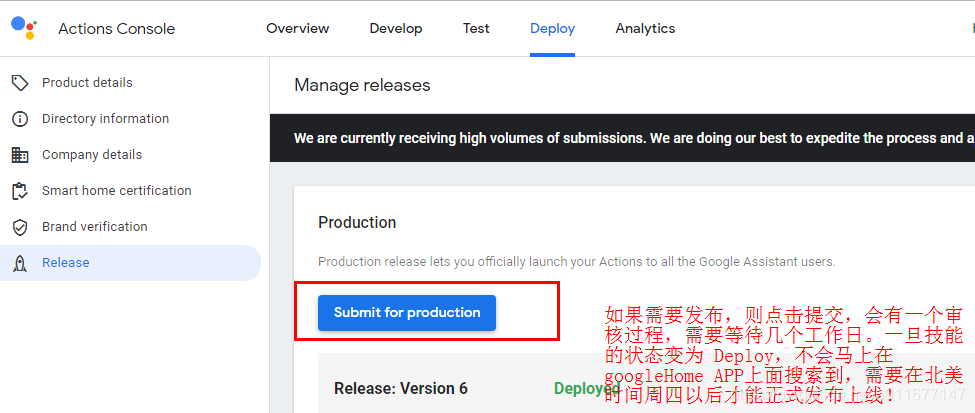Screen dimensions: 975x413
Task: Click the Release rocket icon
Action: click(x=20, y=263)
